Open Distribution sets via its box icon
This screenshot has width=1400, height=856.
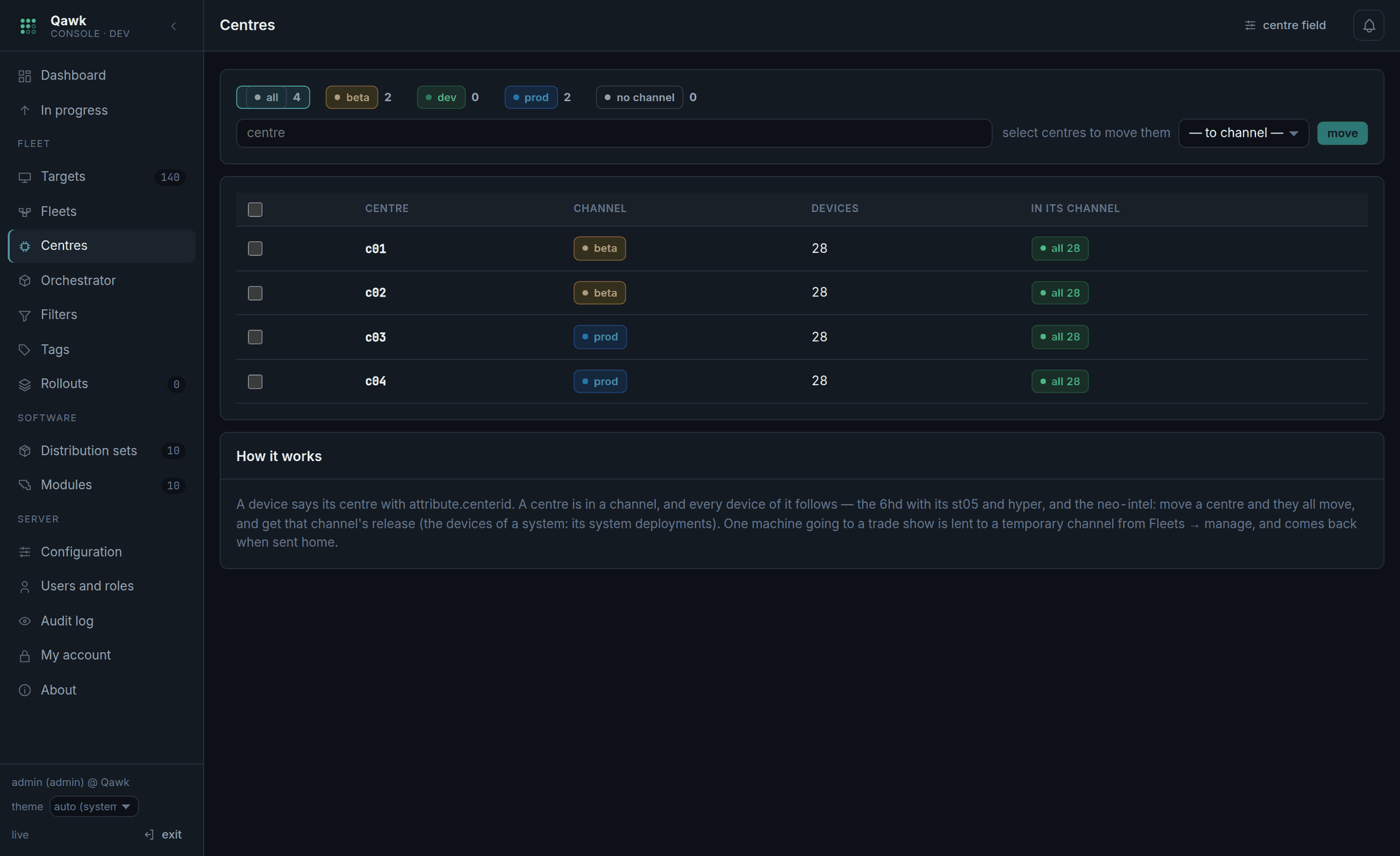pyautogui.click(x=25, y=451)
